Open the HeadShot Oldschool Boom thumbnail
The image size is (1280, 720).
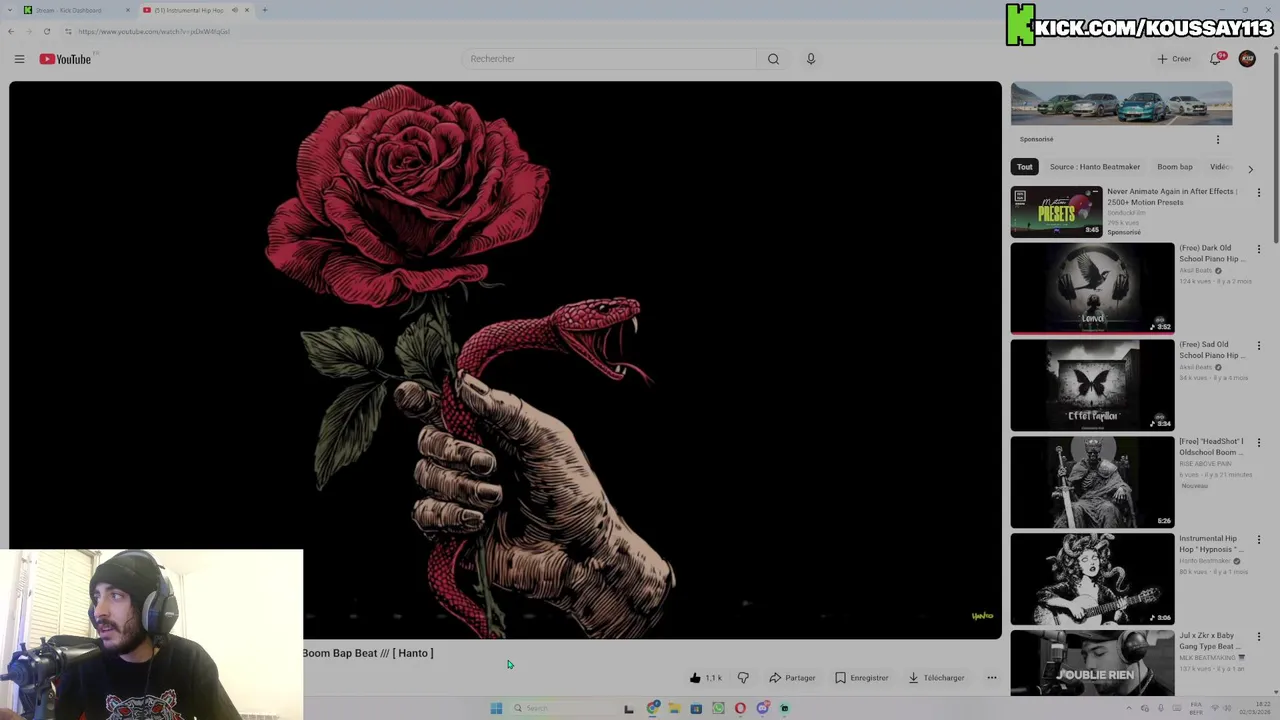1092,482
